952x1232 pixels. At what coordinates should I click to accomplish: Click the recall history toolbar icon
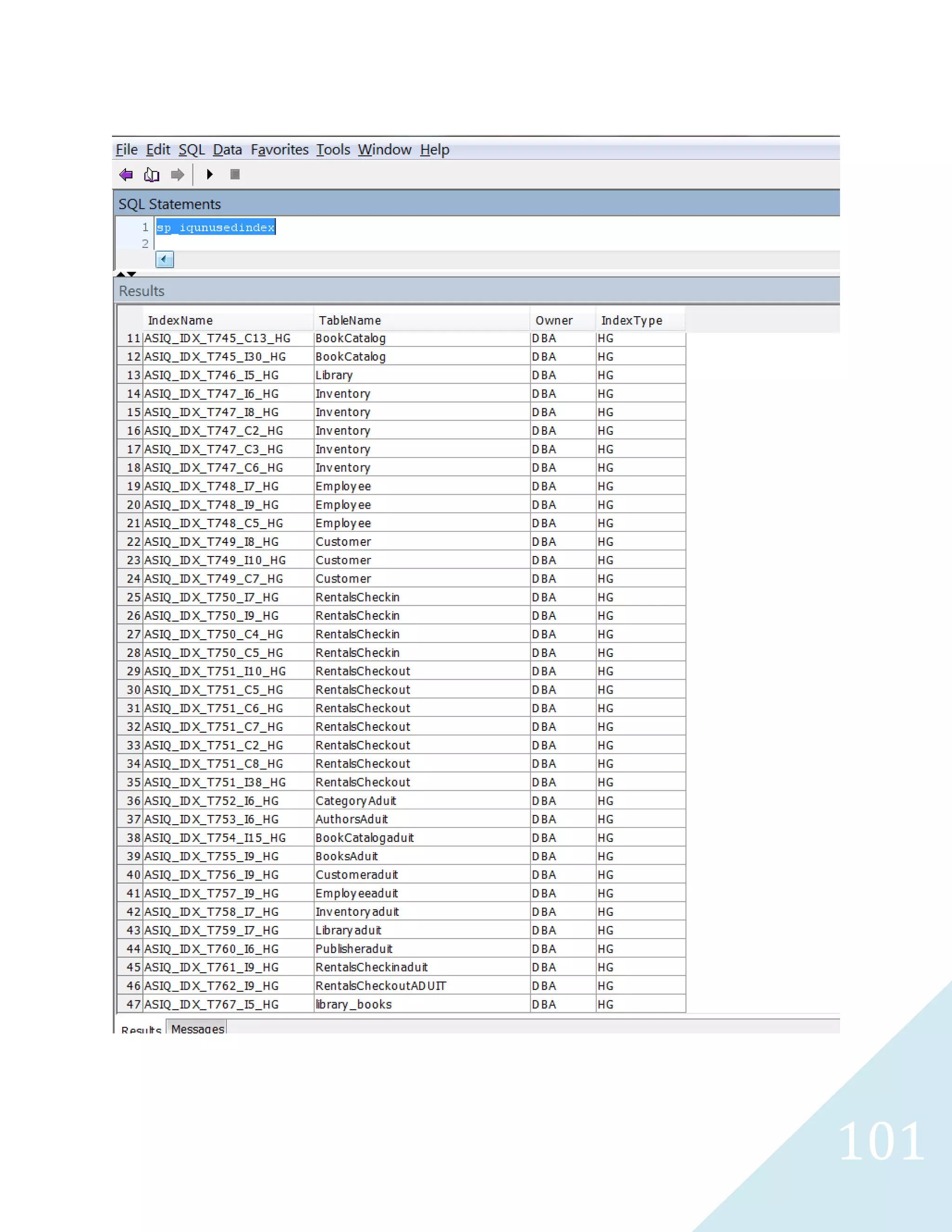pyautogui.click(x=152, y=175)
